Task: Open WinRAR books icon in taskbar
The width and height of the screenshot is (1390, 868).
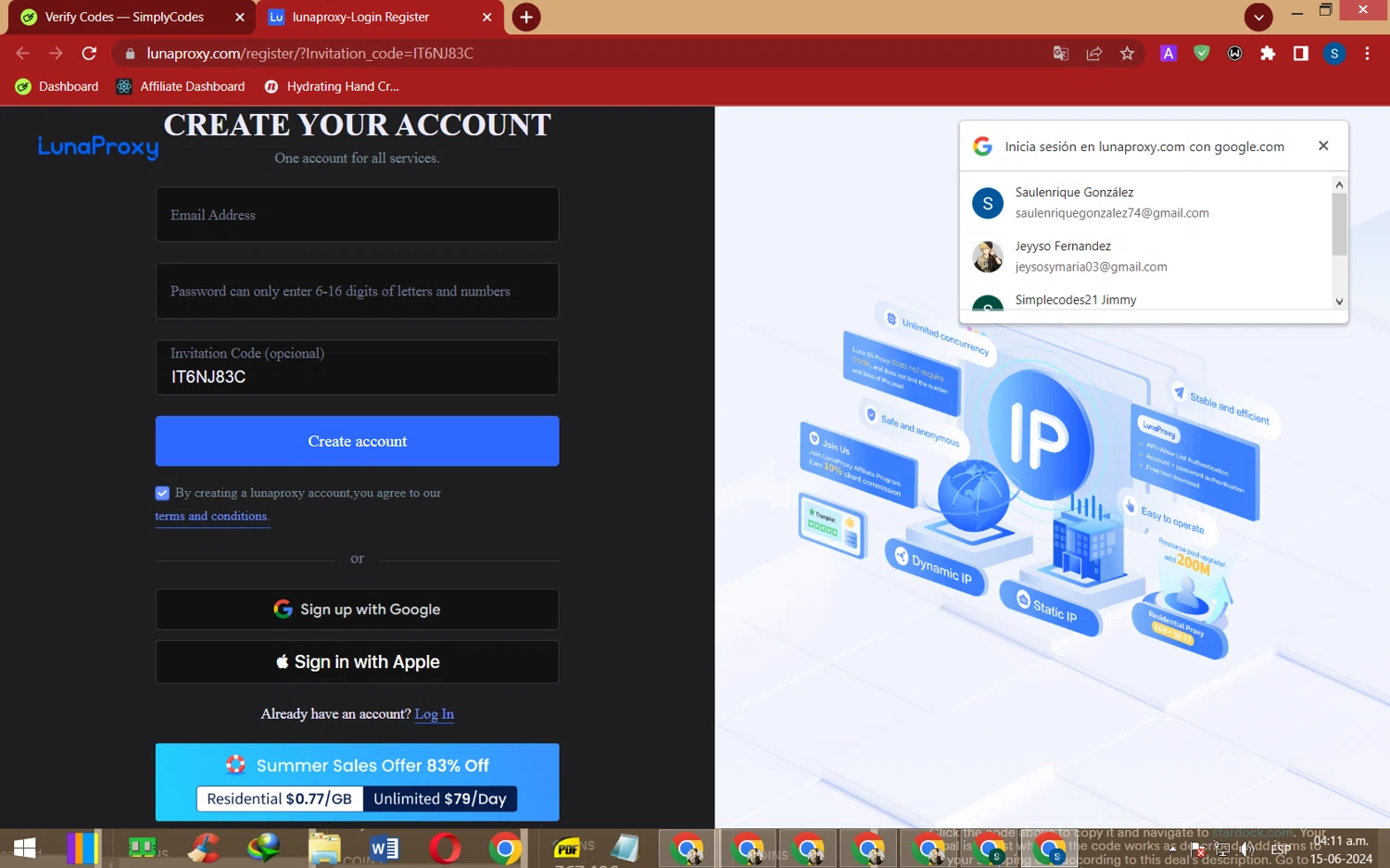Action: 82,848
